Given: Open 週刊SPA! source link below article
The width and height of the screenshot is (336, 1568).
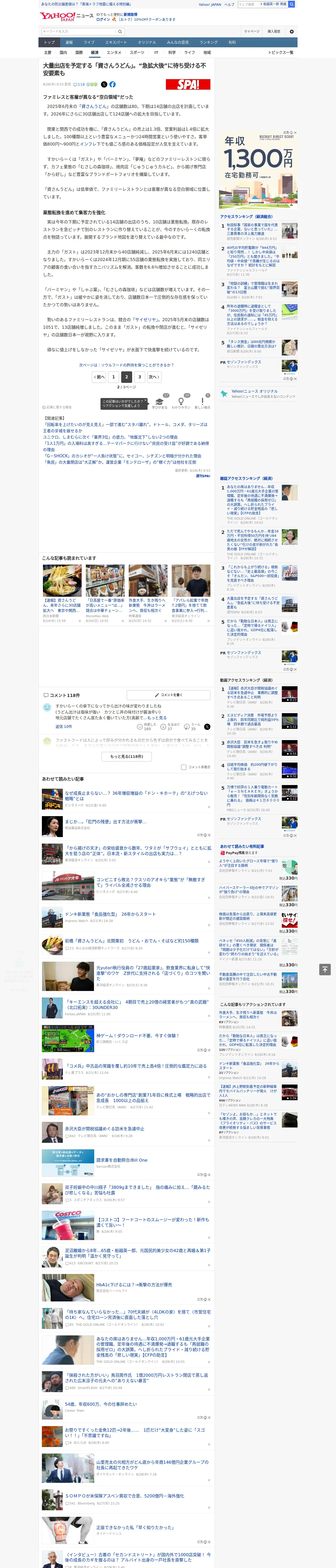Looking at the screenshot, I should click(x=203, y=476).
